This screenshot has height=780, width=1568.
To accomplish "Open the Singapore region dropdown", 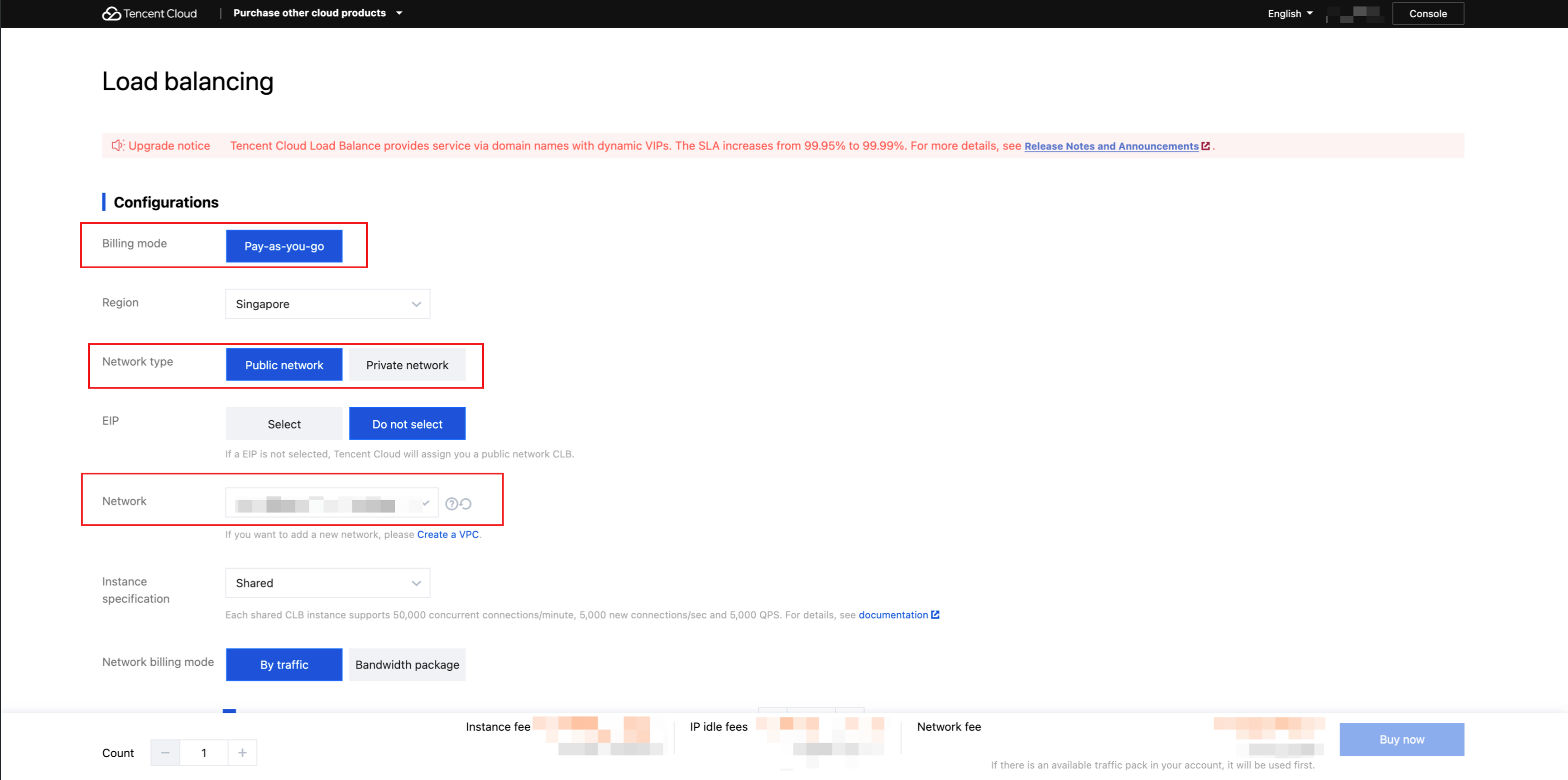I will tap(328, 304).
